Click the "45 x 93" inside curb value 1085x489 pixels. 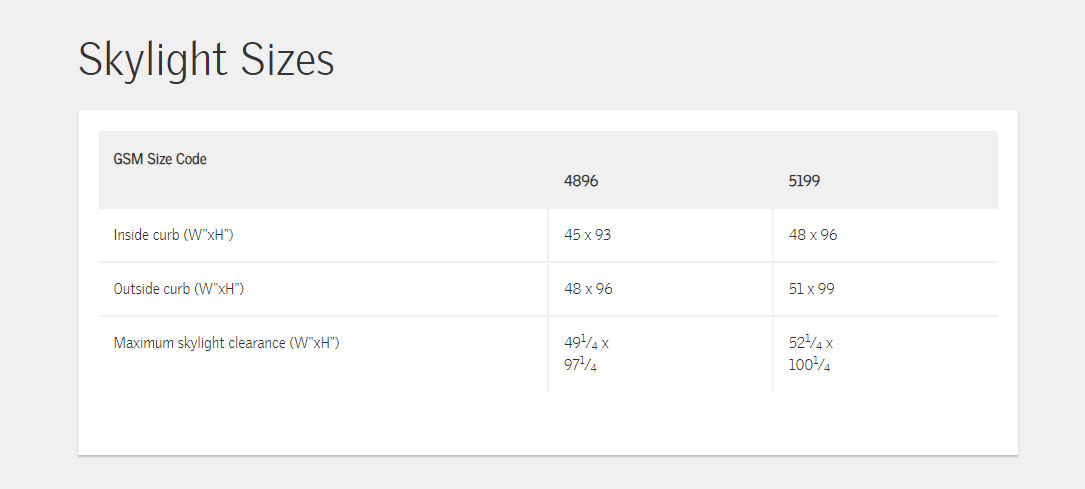(587, 235)
